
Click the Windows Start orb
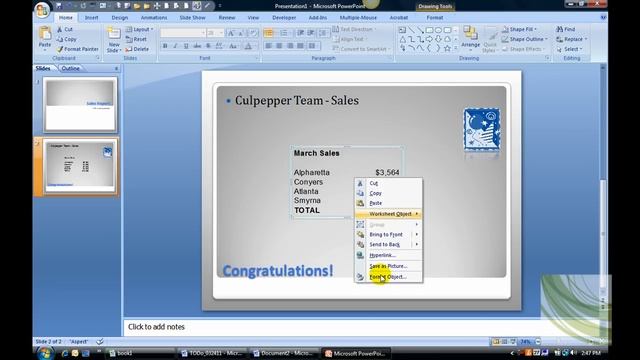point(45,353)
